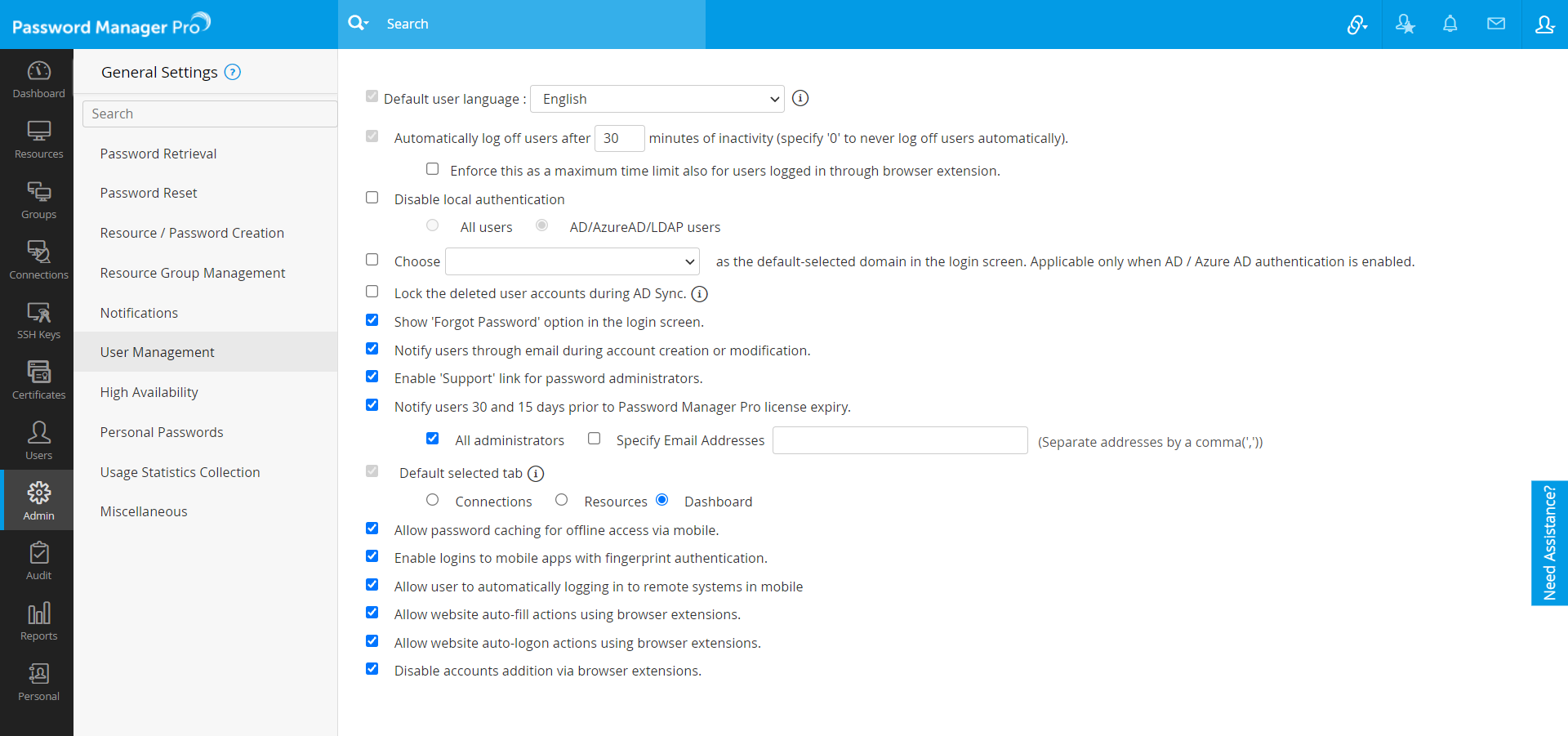This screenshot has height=736, width=1568.
Task: Uncheck Show 'Forgot Password' option checkbox
Action: tap(372, 320)
